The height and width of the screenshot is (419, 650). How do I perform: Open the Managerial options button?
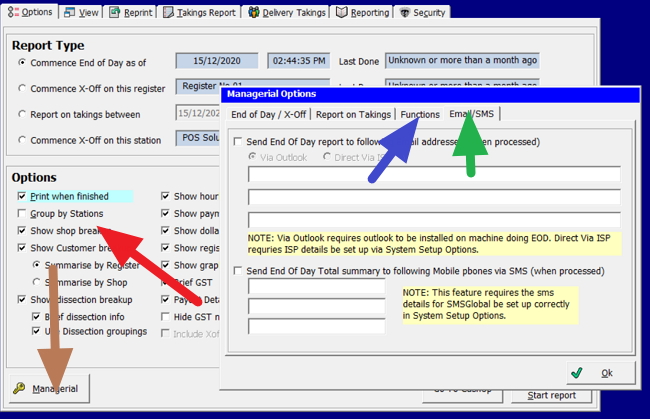[x=49, y=389]
